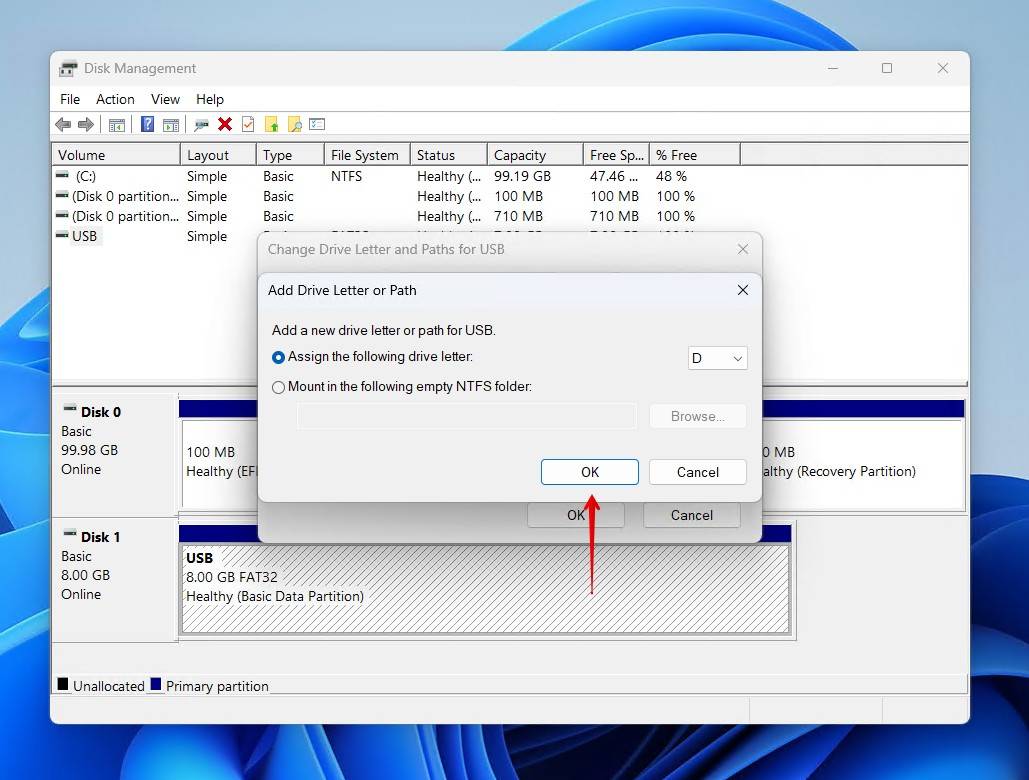Click the Show/Hide Console Tree icon
This screenshot has height=780, width=1029.
[117, 124]
